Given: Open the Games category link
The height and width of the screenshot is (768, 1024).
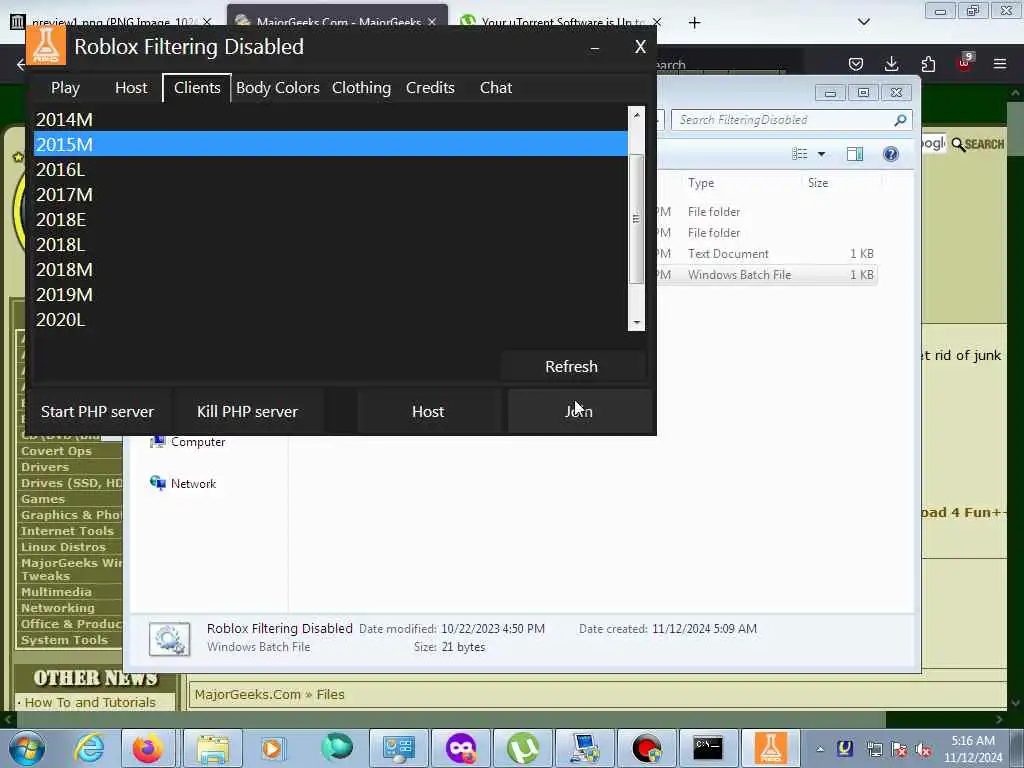Looking at the screenshot, I should 42,499.
